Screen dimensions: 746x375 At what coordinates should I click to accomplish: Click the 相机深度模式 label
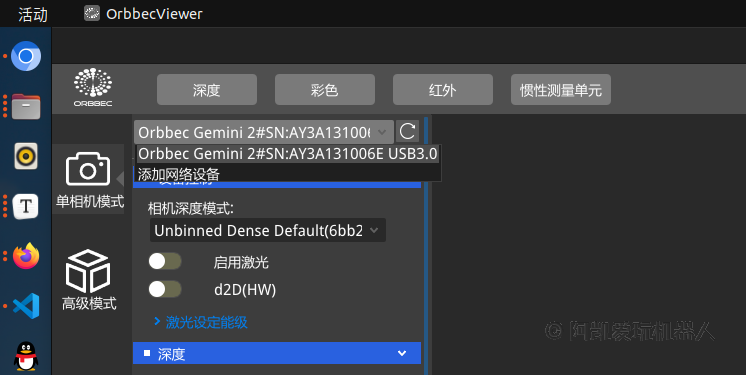pyautogui.click(x=191, y=208)
